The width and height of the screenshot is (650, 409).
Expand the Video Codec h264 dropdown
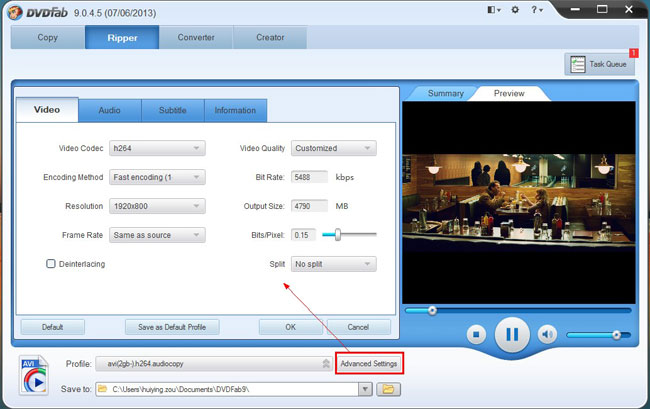(157, 148)
